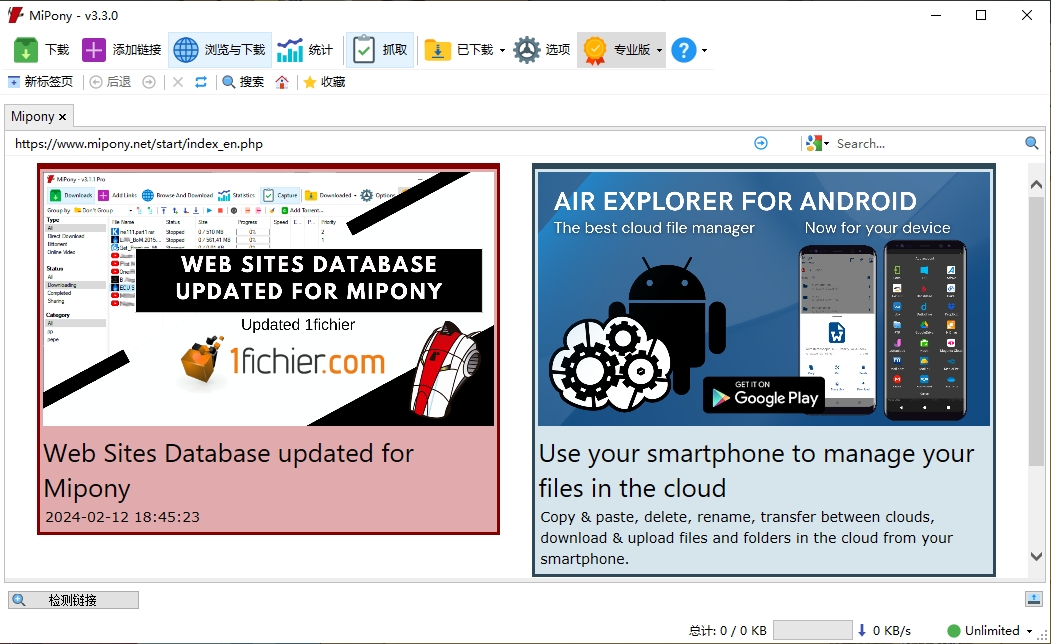Refresh the page with the reload icon

203,81
